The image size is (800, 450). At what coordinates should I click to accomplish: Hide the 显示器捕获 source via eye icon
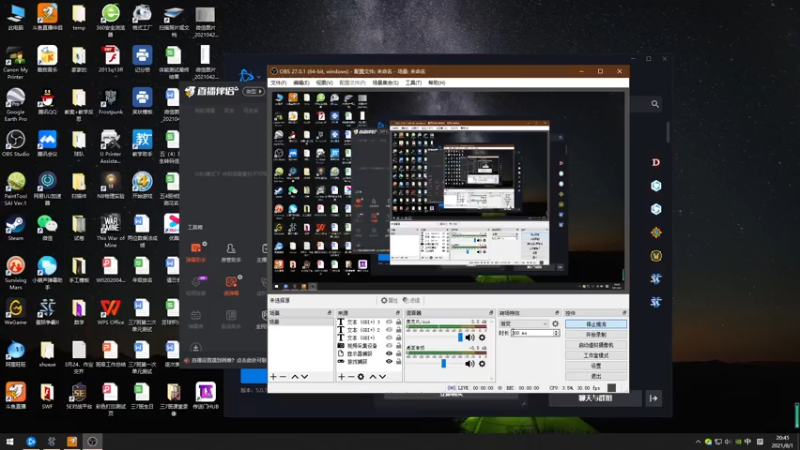tap(389, 353)
